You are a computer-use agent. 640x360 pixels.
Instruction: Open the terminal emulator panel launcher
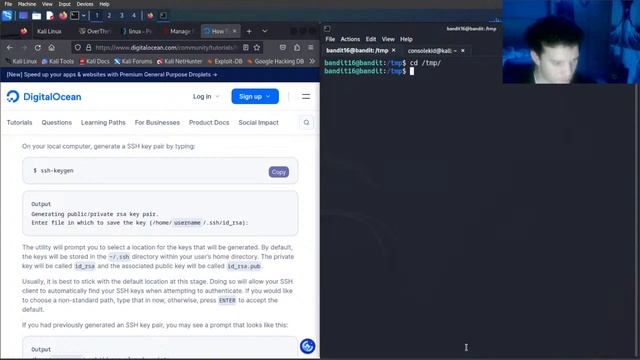(x=75, y=16)
